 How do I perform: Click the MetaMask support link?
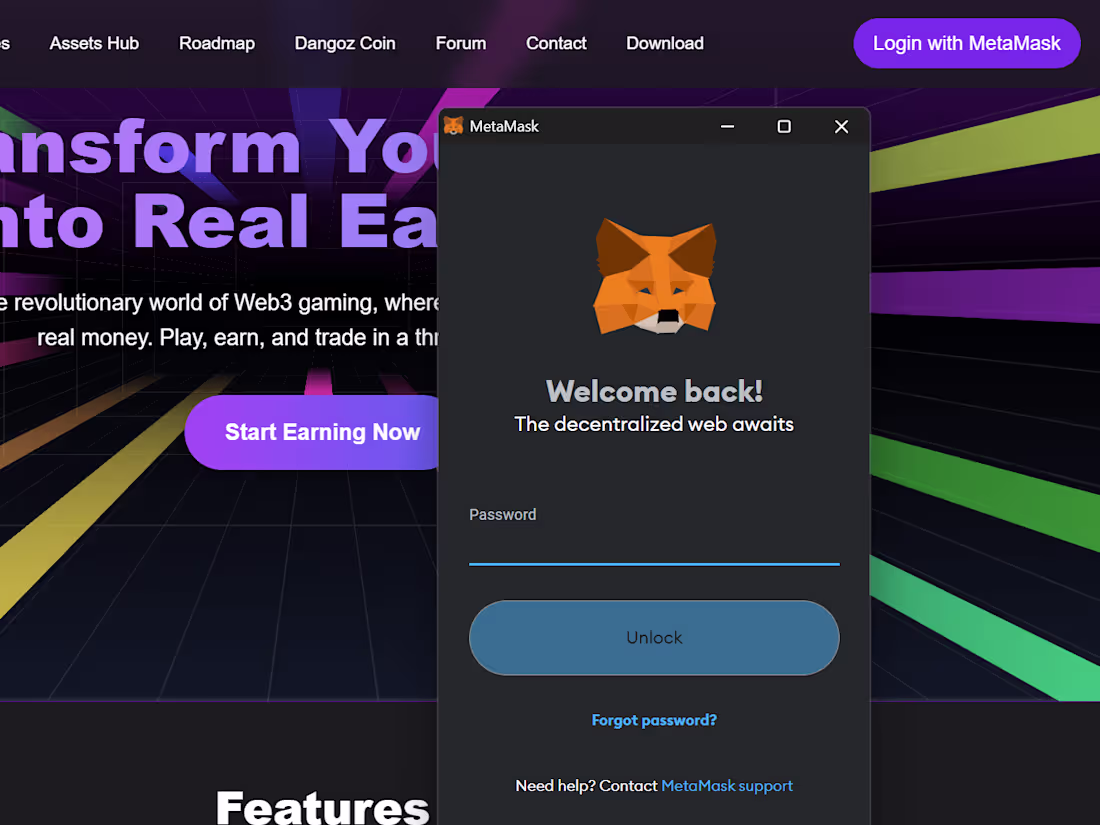pyautogui.click(x=727, y=786)
